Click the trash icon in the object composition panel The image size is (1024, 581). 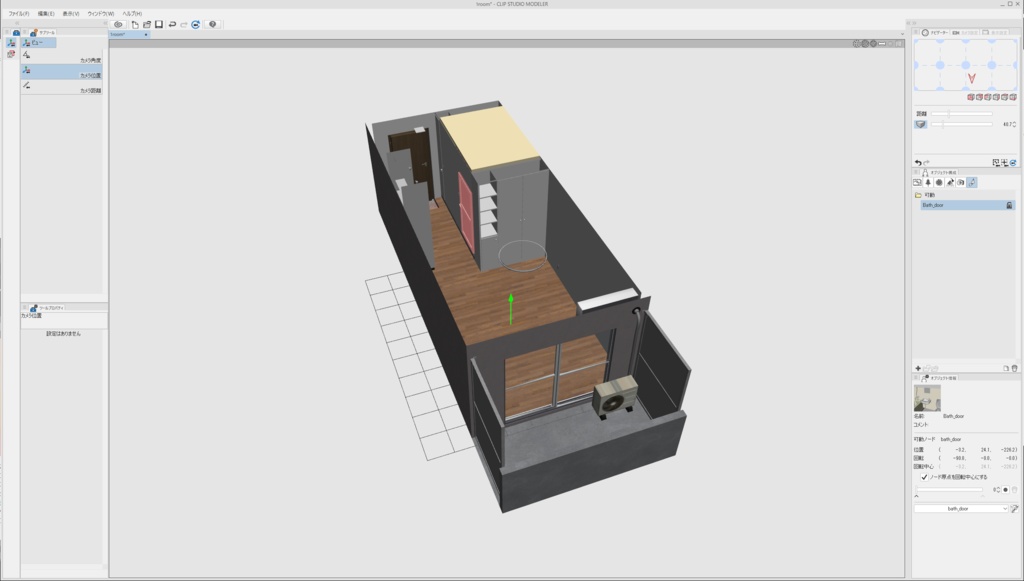tap(1015, 368)
